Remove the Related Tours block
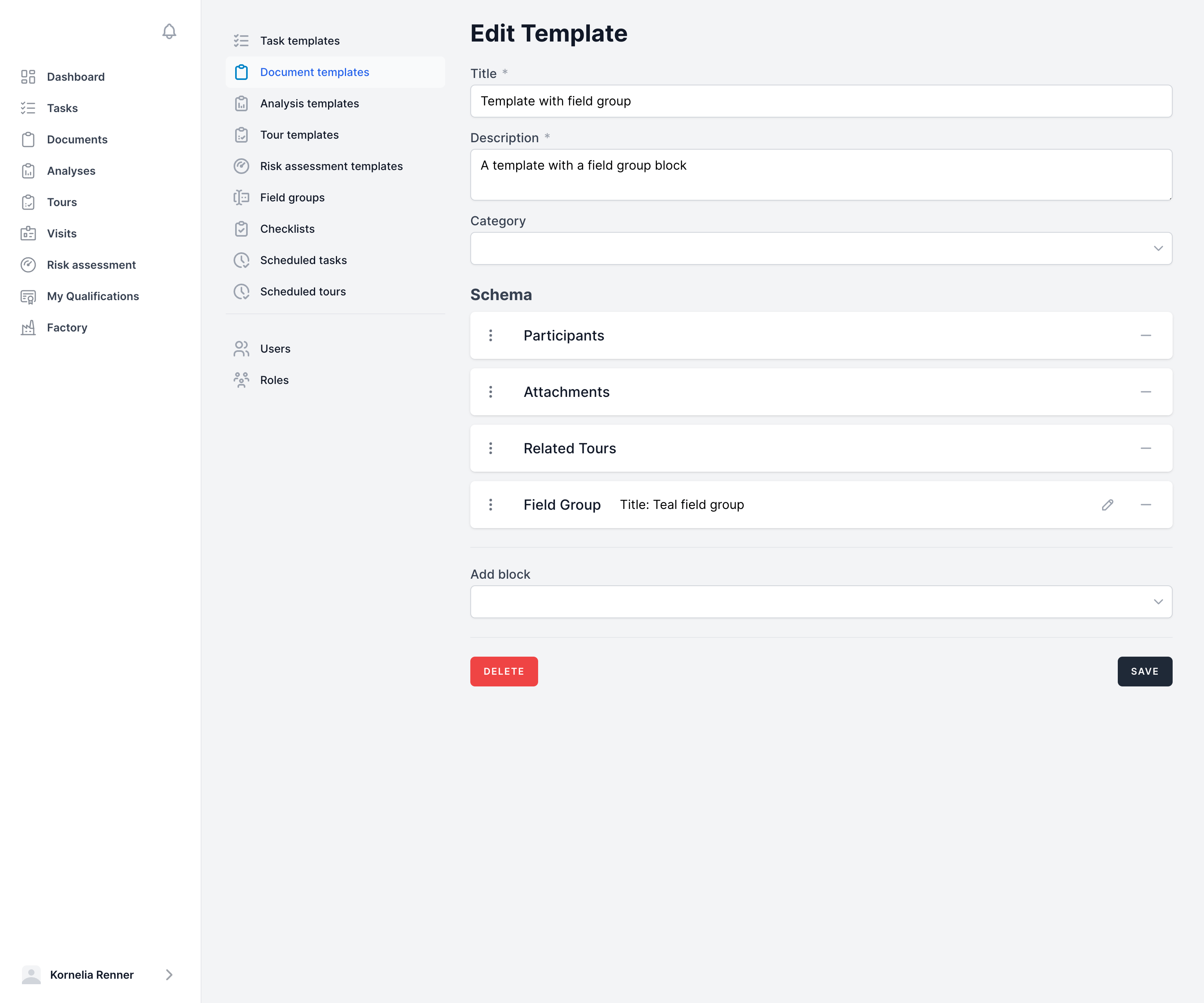The image size is (1204, 1003). coord(1146,448)
